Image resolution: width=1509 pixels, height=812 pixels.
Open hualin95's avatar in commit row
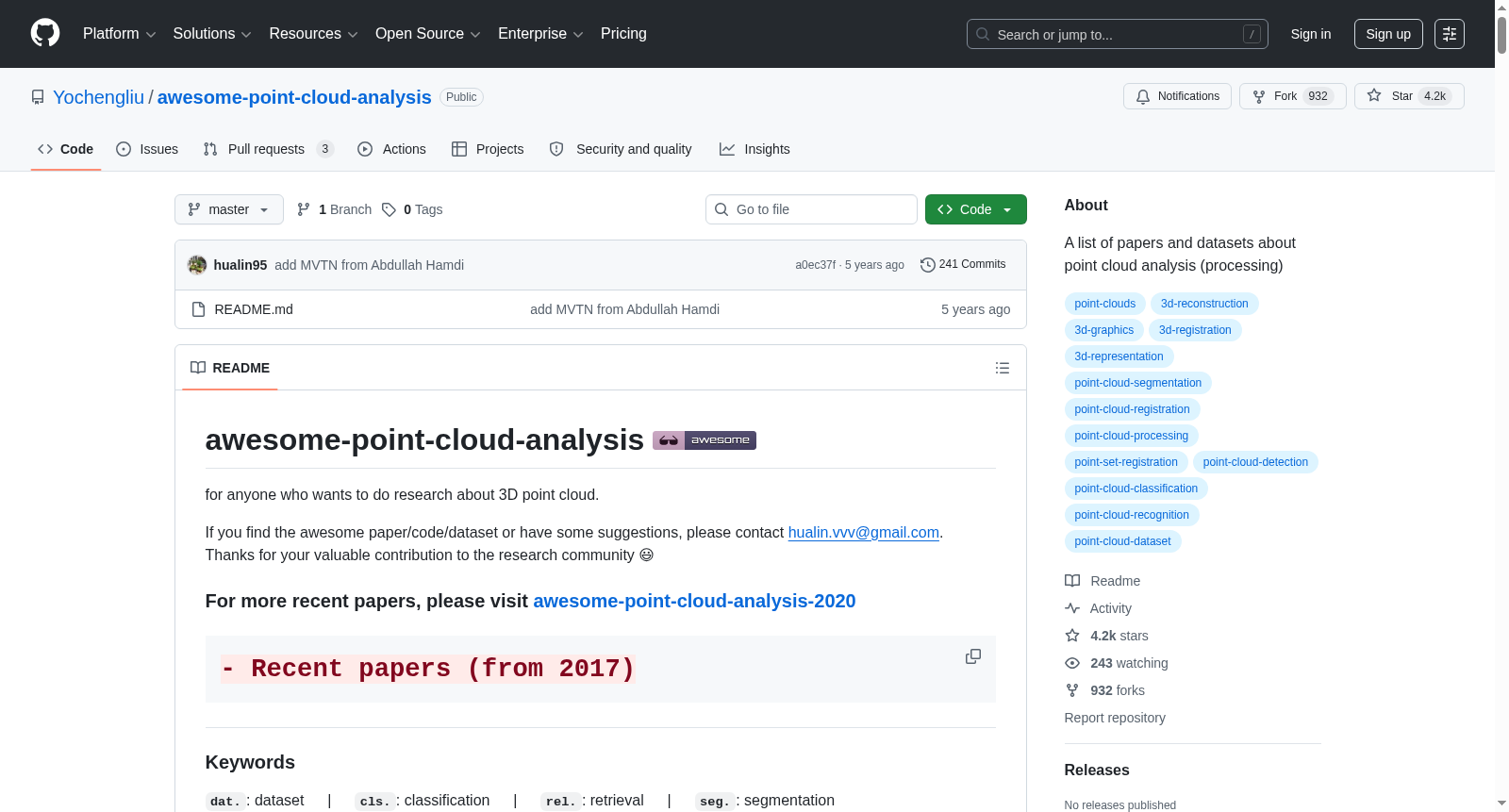pos(197,265)
